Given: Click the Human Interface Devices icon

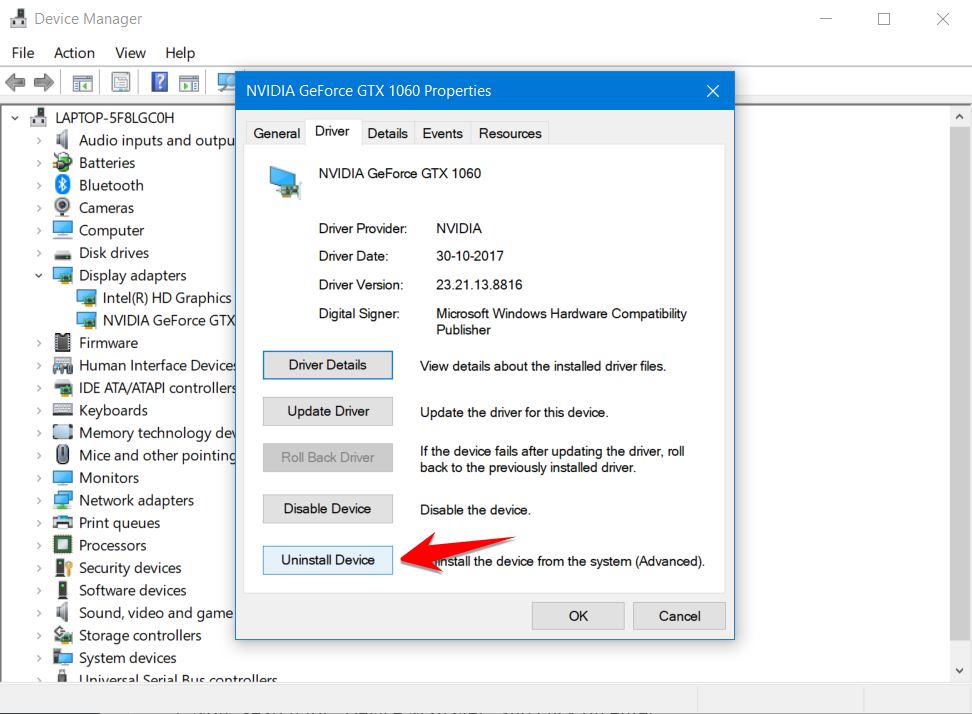Looking at the screenshot, I should pos(63,365).
